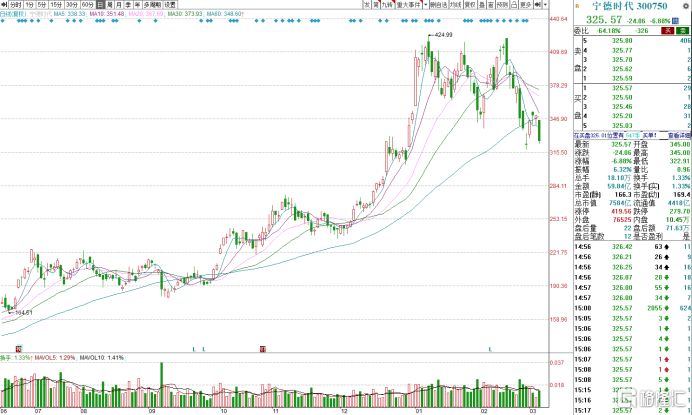692x415 pixels.
Task: Click the 外盘 76525 value
Action: [622, 220]
